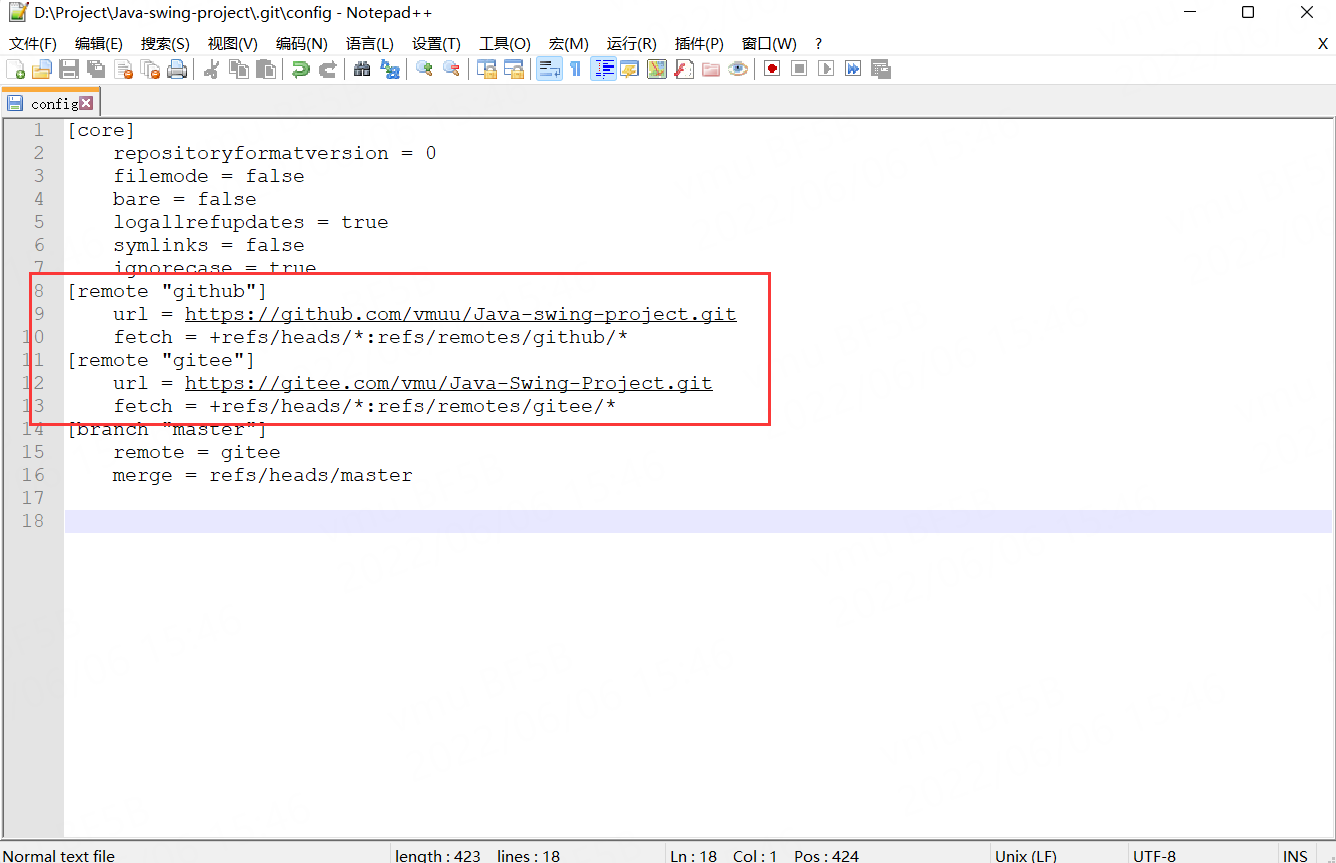The height and width of the screenshot is (863, 1336).
Task: Toggle the INS insert mode indicator
Action: (x=1295, y=856)
